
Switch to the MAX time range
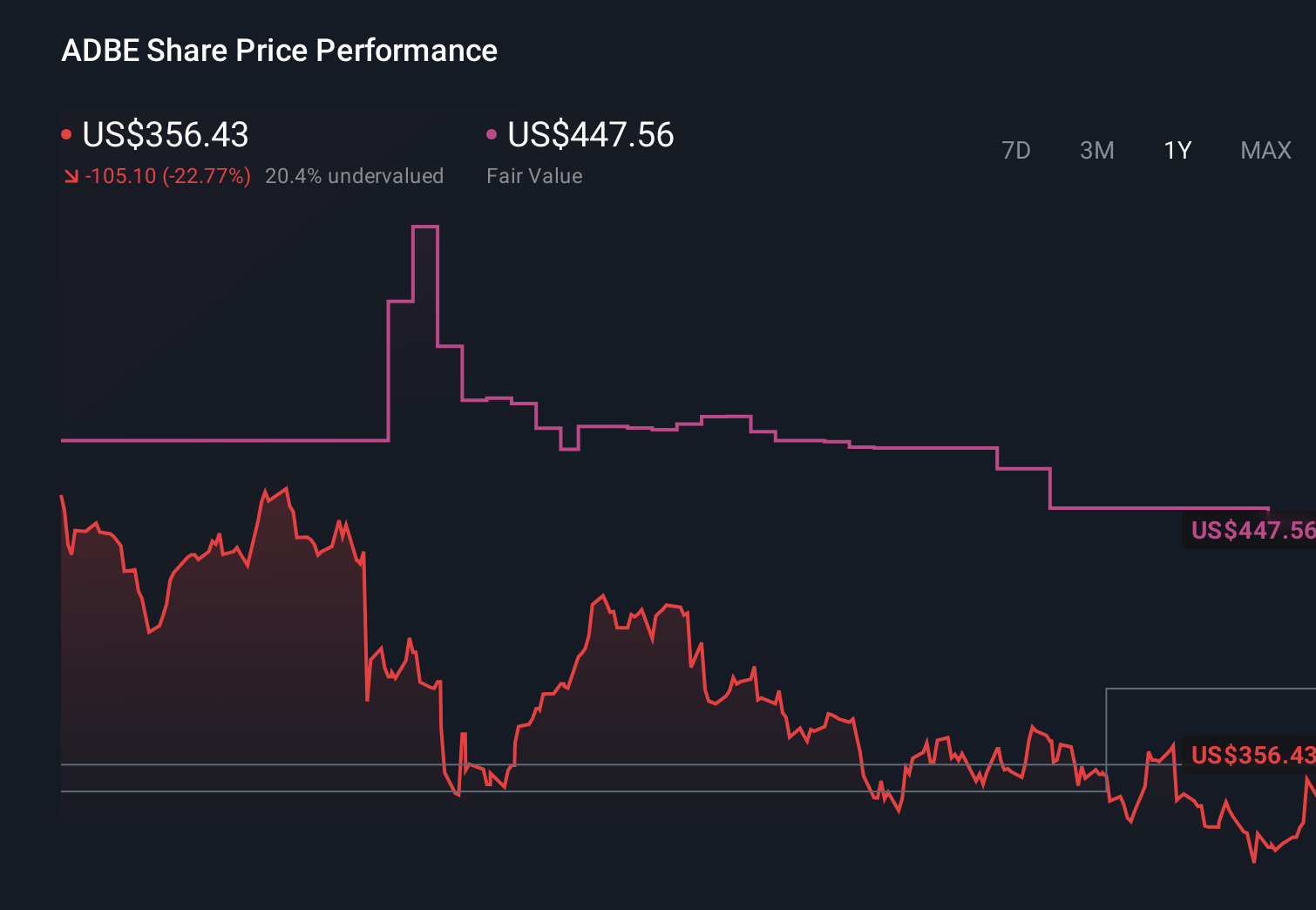(x=1265, y=150)
